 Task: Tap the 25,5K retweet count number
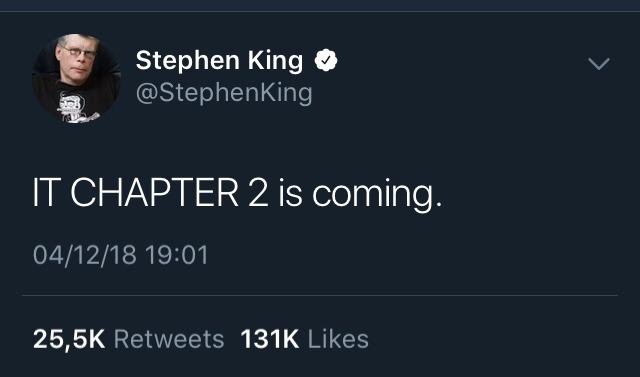click(x=69, y=339)
